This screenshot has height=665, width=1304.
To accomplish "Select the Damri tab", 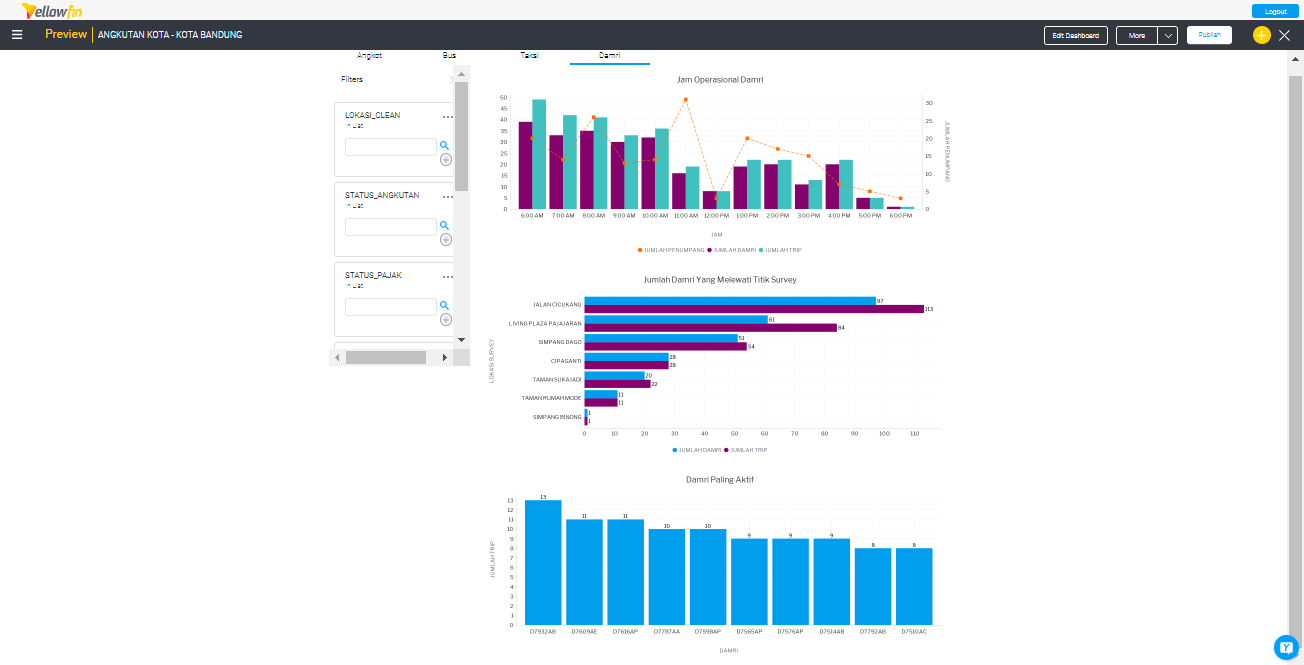I will coord(609,55).
